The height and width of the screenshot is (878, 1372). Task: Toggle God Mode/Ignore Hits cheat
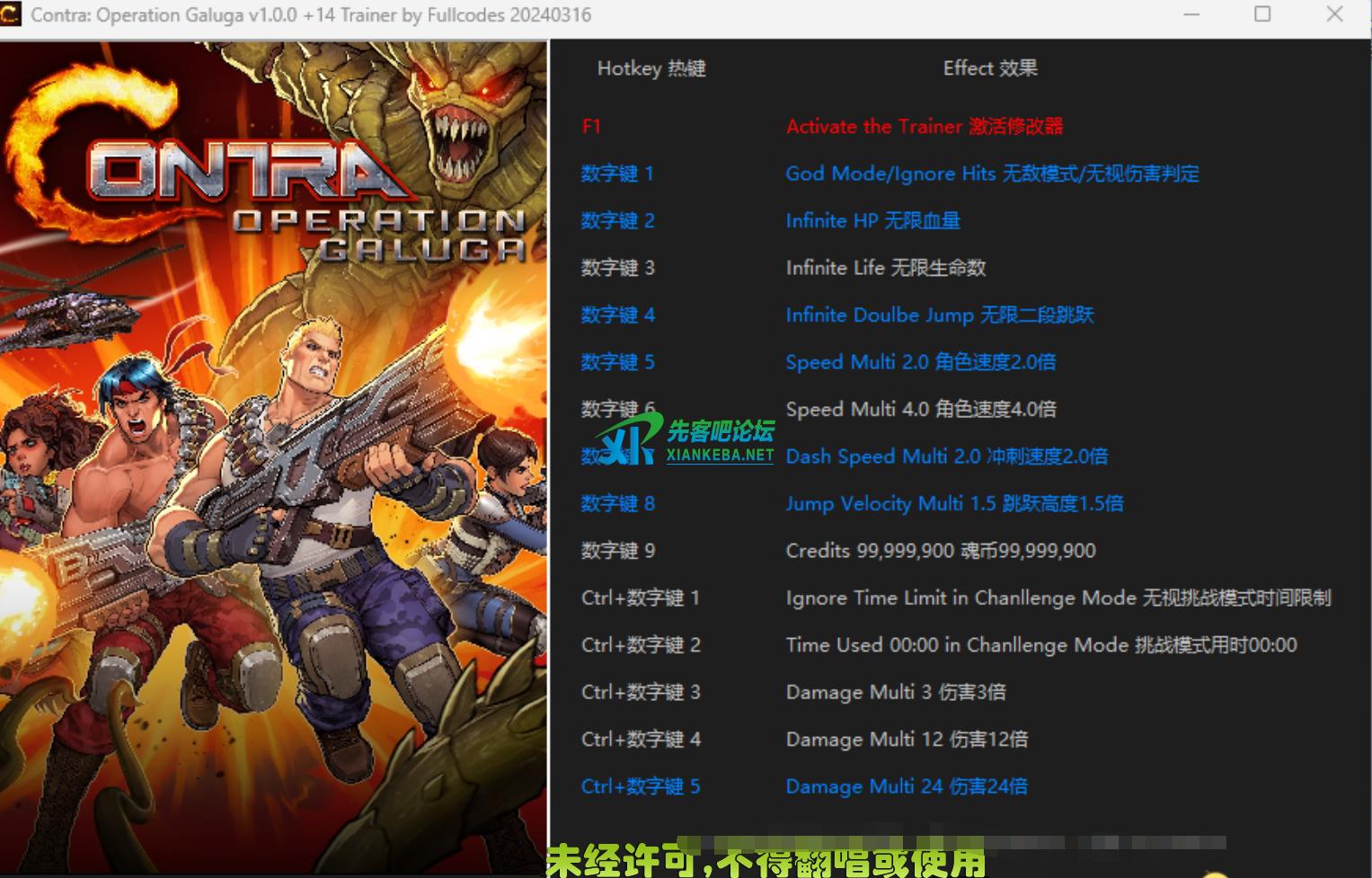pos(992,173)
